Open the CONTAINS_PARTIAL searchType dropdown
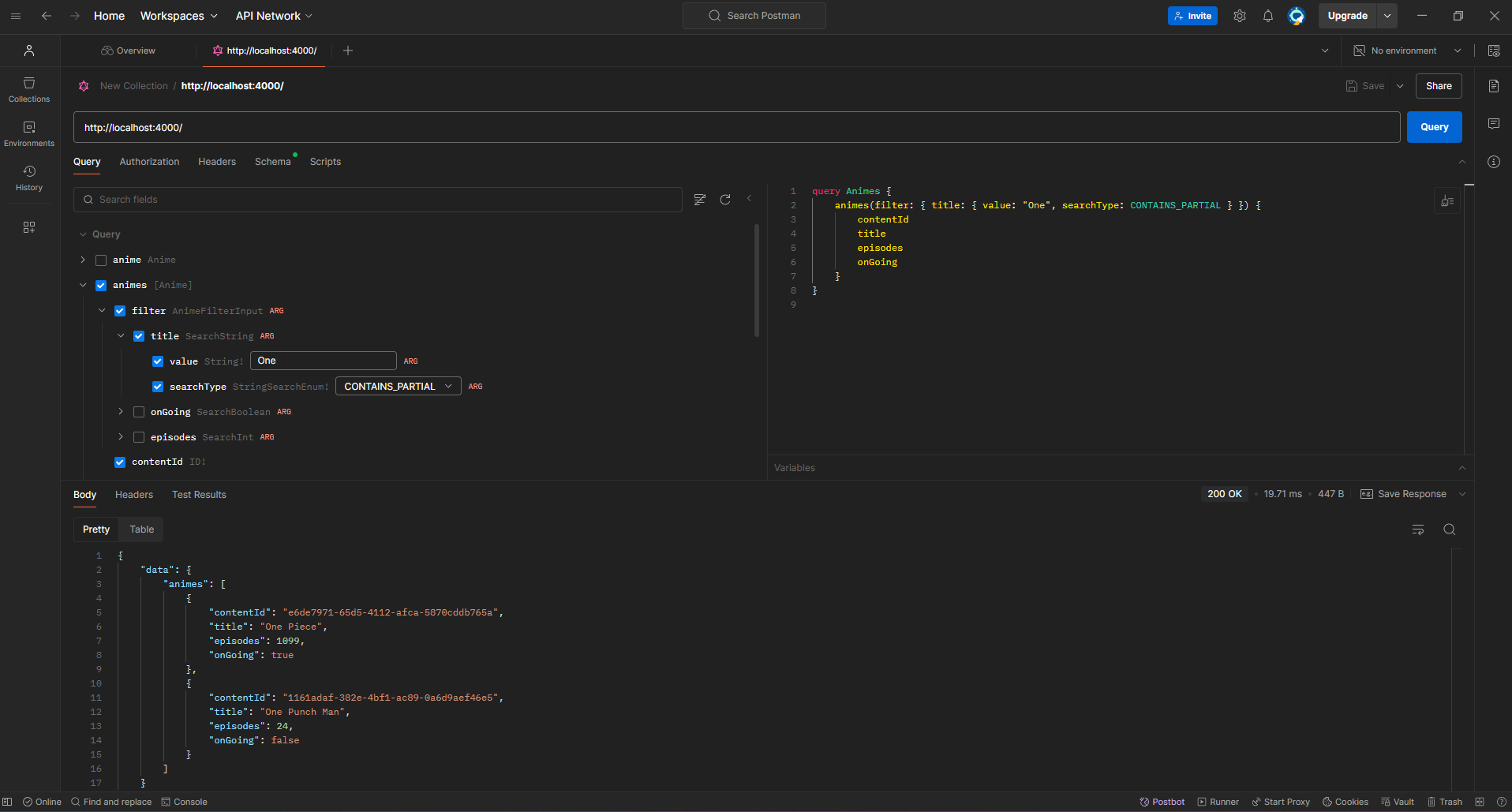1512x812 pixels. pyautogui.click(x=399, y=387)
